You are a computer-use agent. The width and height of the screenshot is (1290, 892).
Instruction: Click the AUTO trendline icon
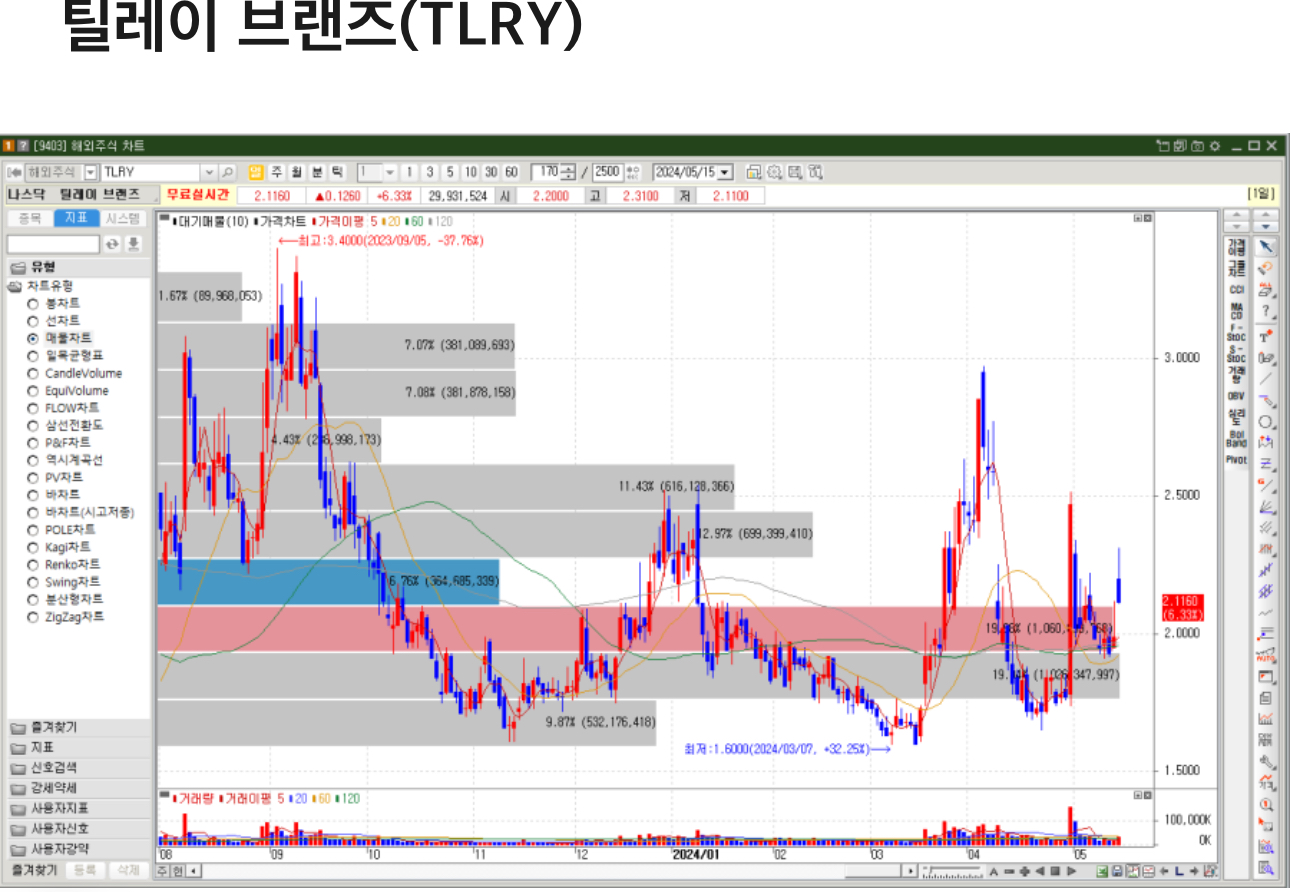1266,656
